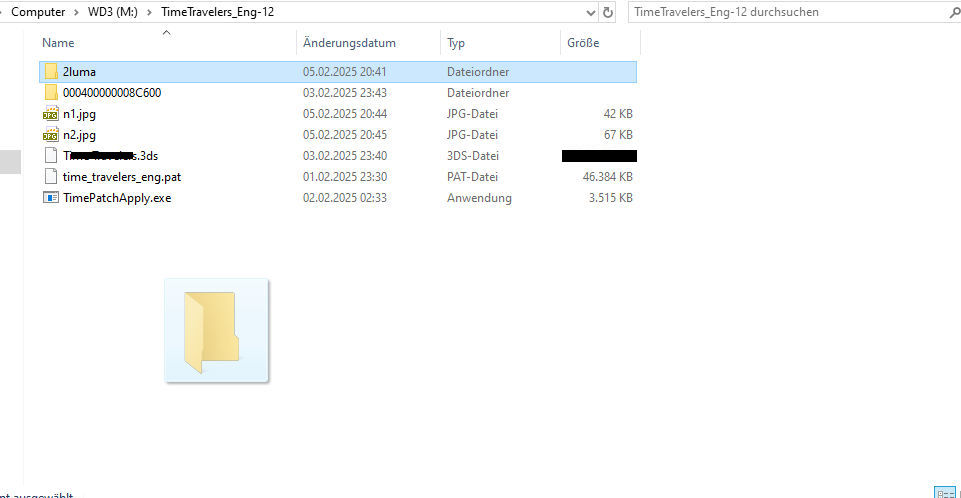Viewport: 961px width, 498px height.
Task: Click TimeTravelers_Eng-12 breadcrumb segment
Action: tap(218, 12)
